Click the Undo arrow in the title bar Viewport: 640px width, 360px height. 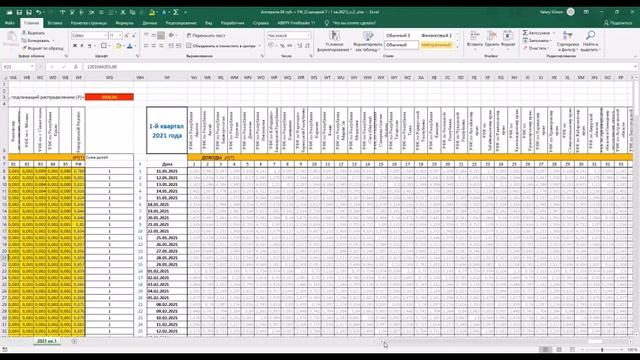(38, 12)
